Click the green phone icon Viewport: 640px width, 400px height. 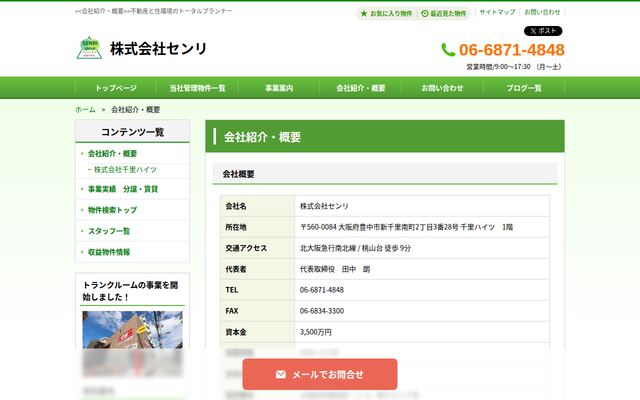448,50
